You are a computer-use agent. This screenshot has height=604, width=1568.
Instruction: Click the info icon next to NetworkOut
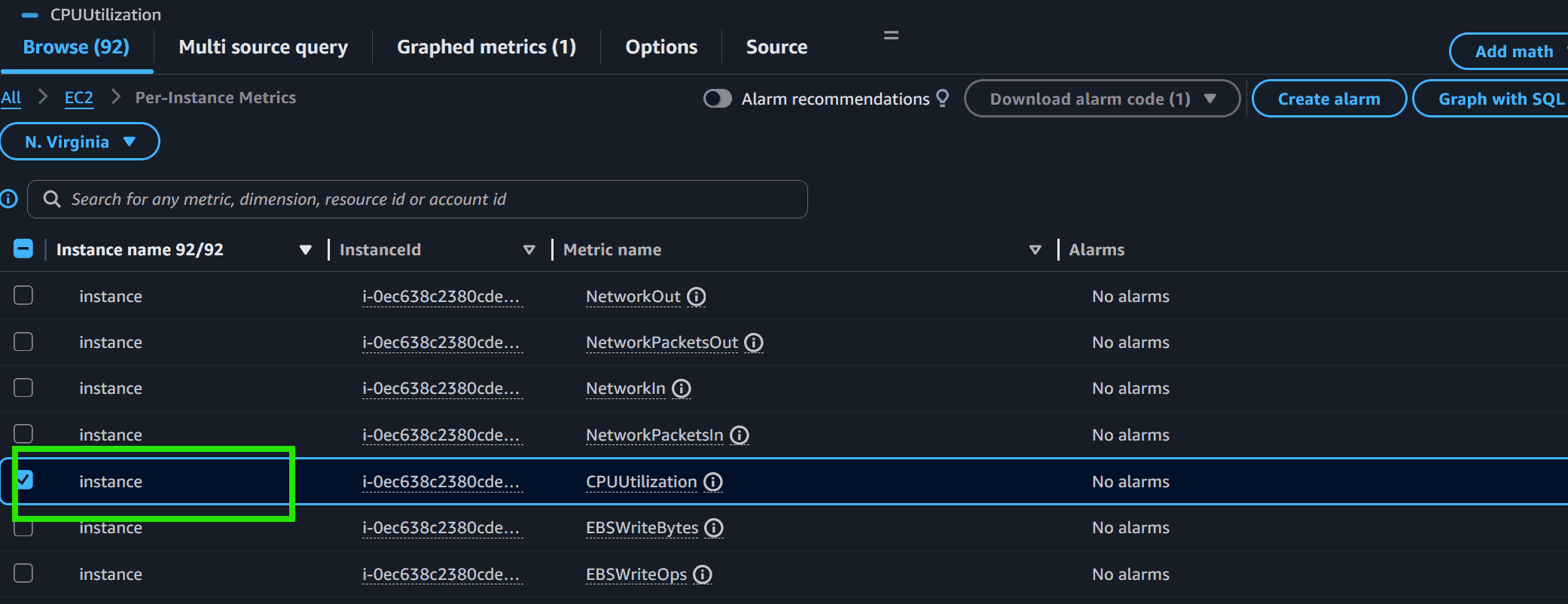coord(697,297)
